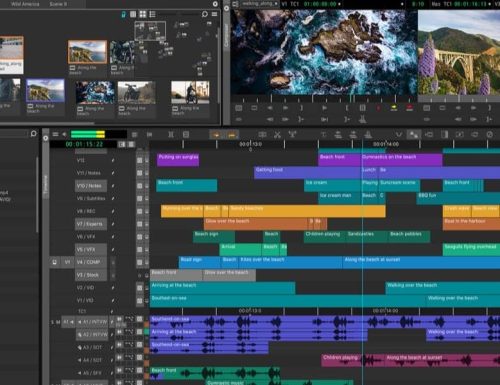Click the highlighted link selection toggle

[x=414, y=135]
